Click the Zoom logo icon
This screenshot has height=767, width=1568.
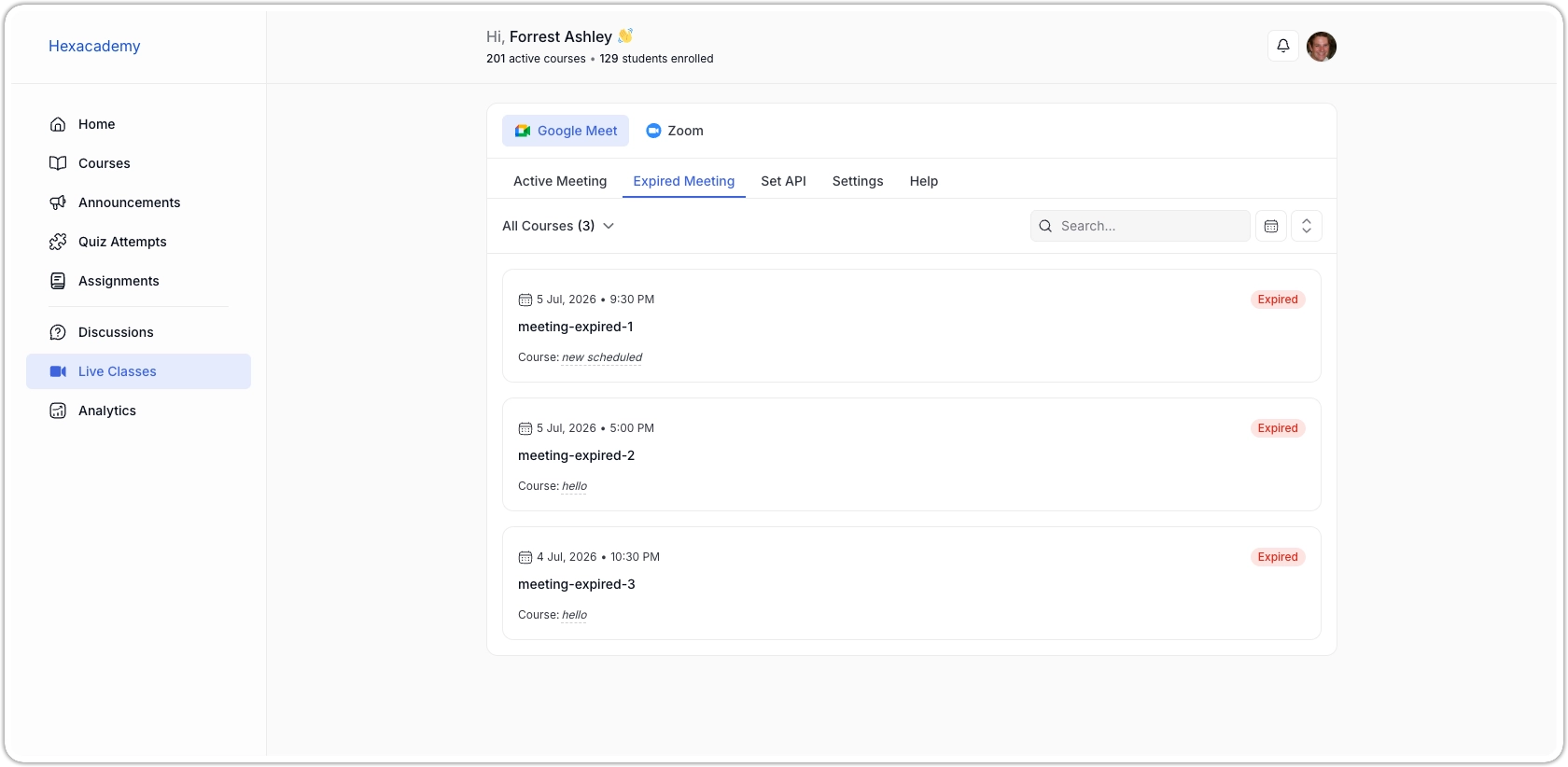653,131
